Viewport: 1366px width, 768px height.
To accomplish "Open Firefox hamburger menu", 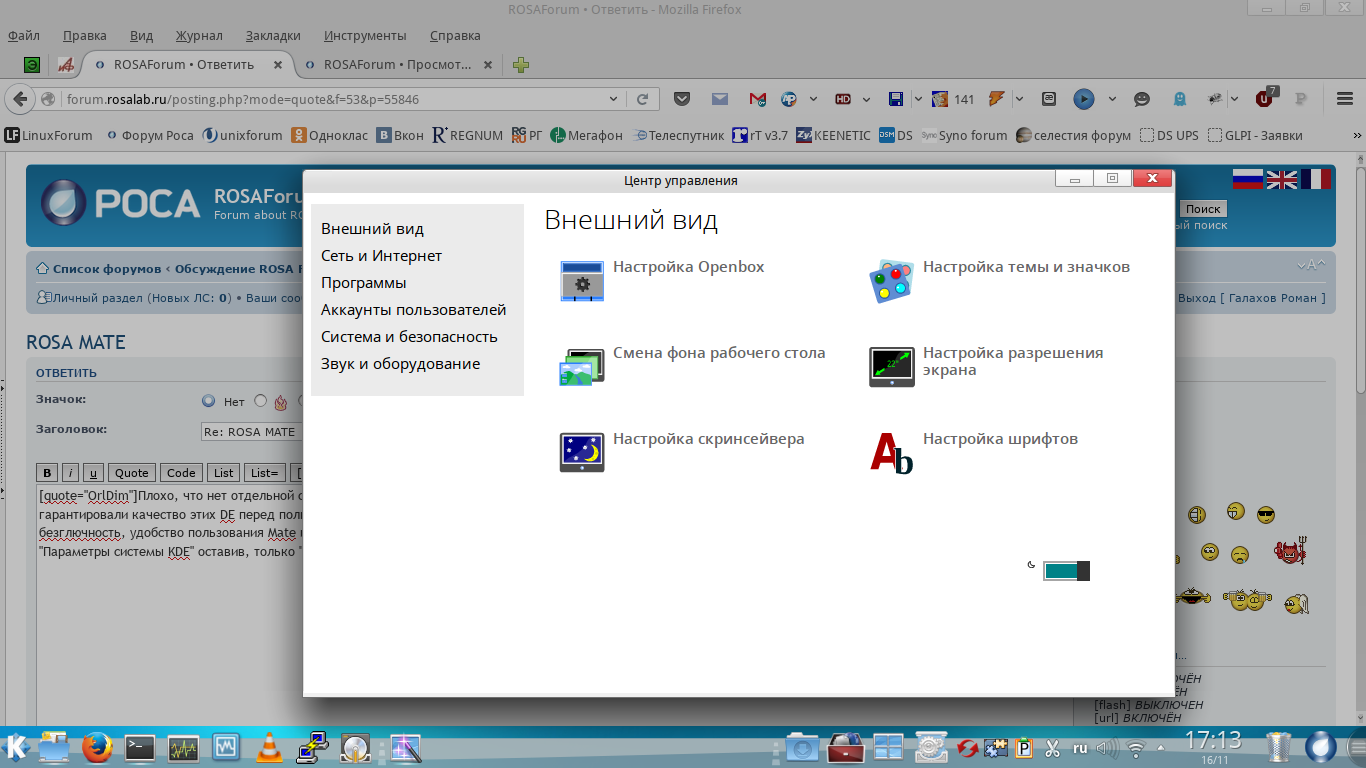I will [x=1344, y=99].
